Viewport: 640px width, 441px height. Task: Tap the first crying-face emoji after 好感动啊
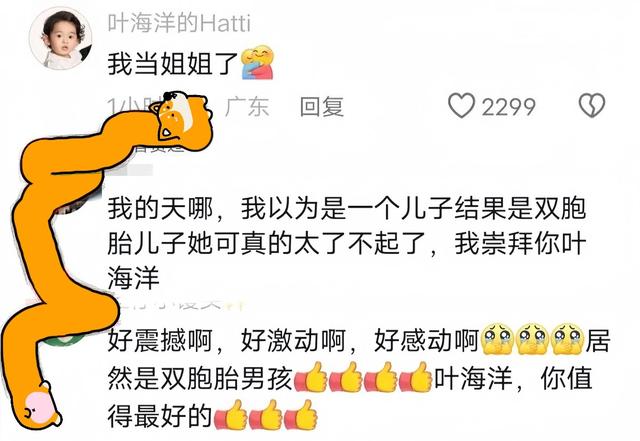[497, 340]
